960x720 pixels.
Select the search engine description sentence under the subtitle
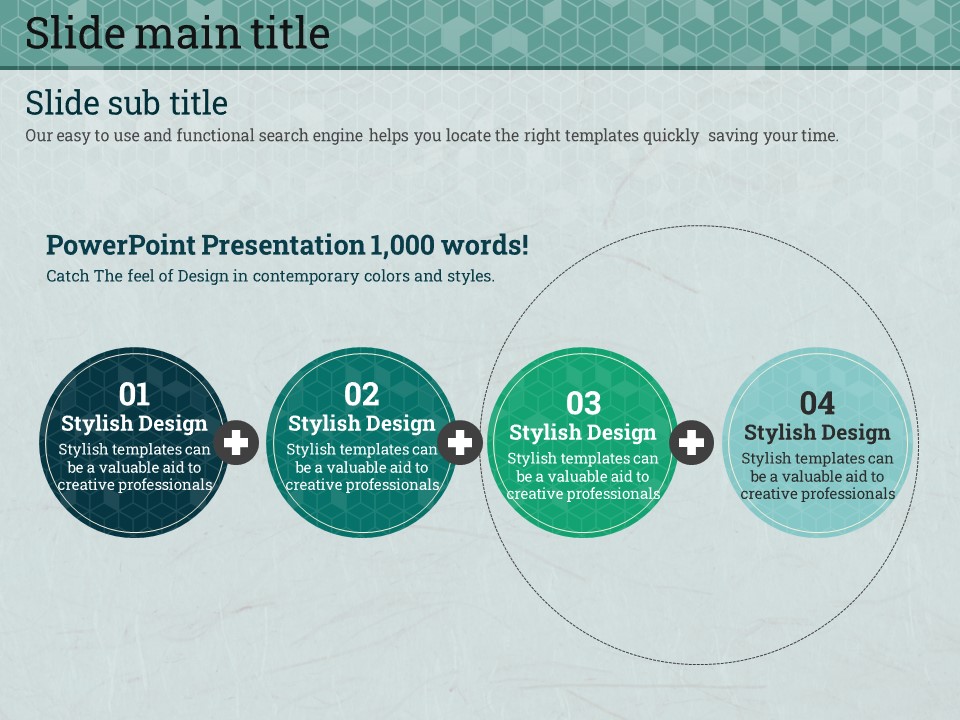point(431,136)
